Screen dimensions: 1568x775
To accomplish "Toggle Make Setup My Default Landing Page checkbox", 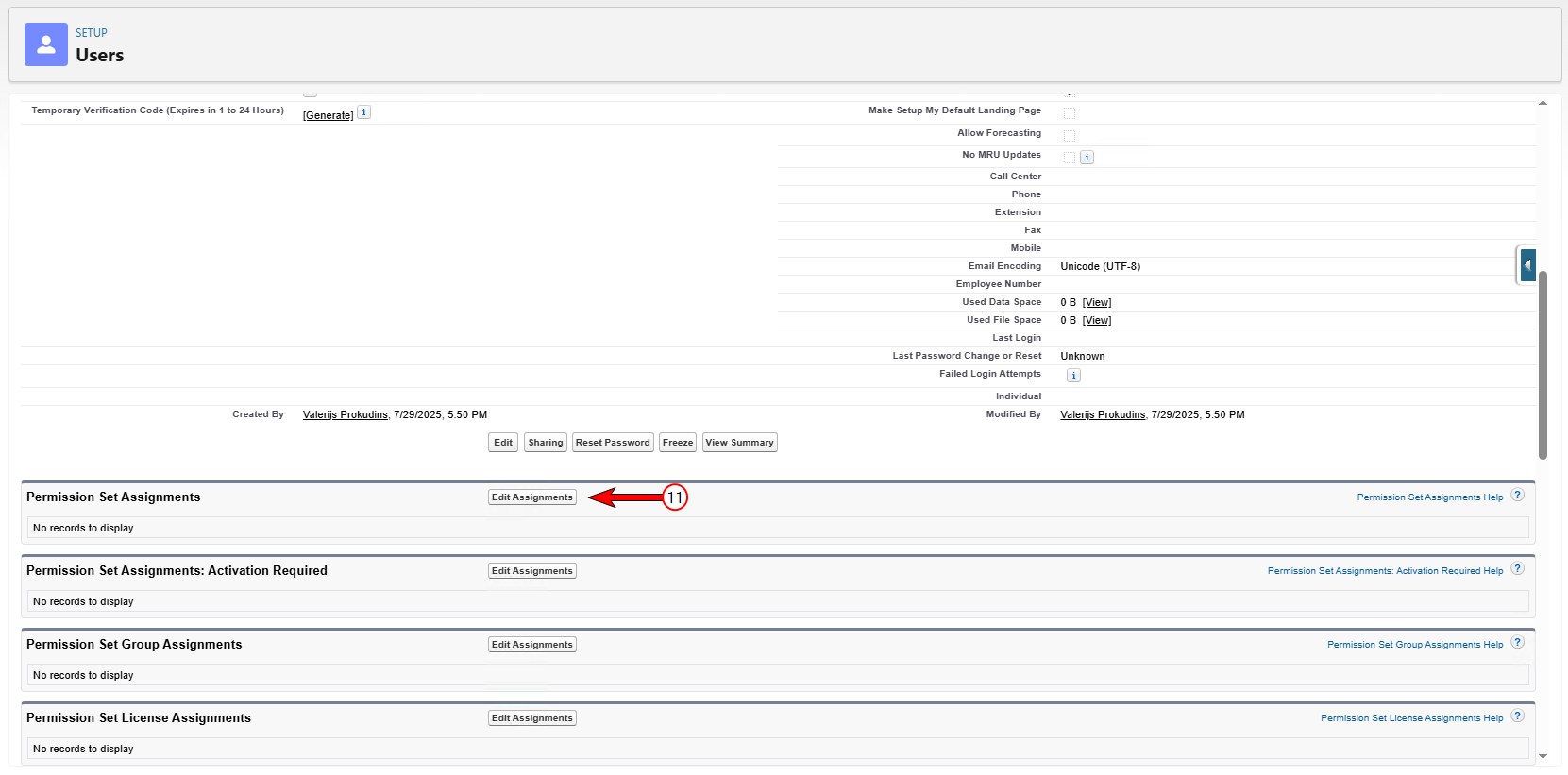I will [x=1070, y=113].
